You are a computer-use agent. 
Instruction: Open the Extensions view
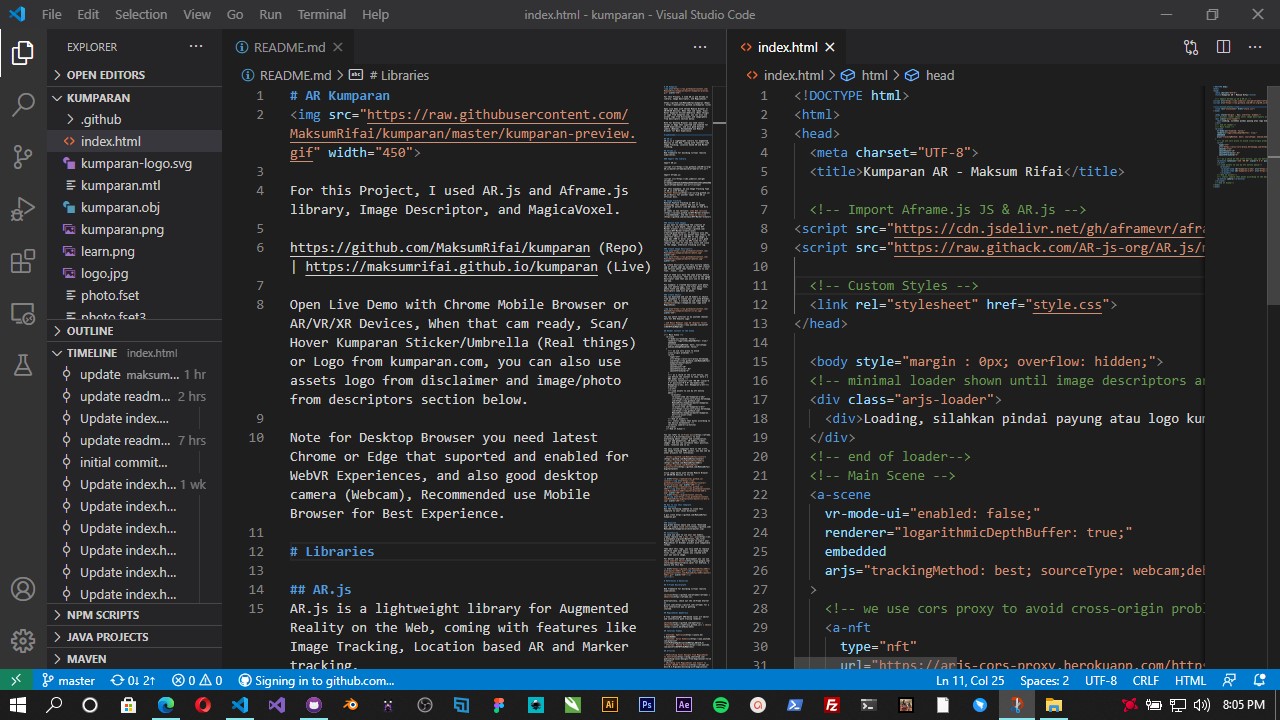23,262
